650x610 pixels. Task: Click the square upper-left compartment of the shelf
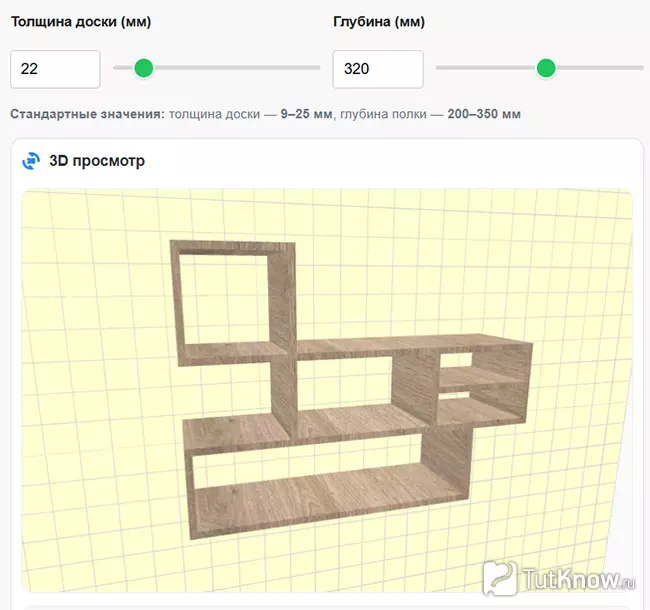coord(224,298)
